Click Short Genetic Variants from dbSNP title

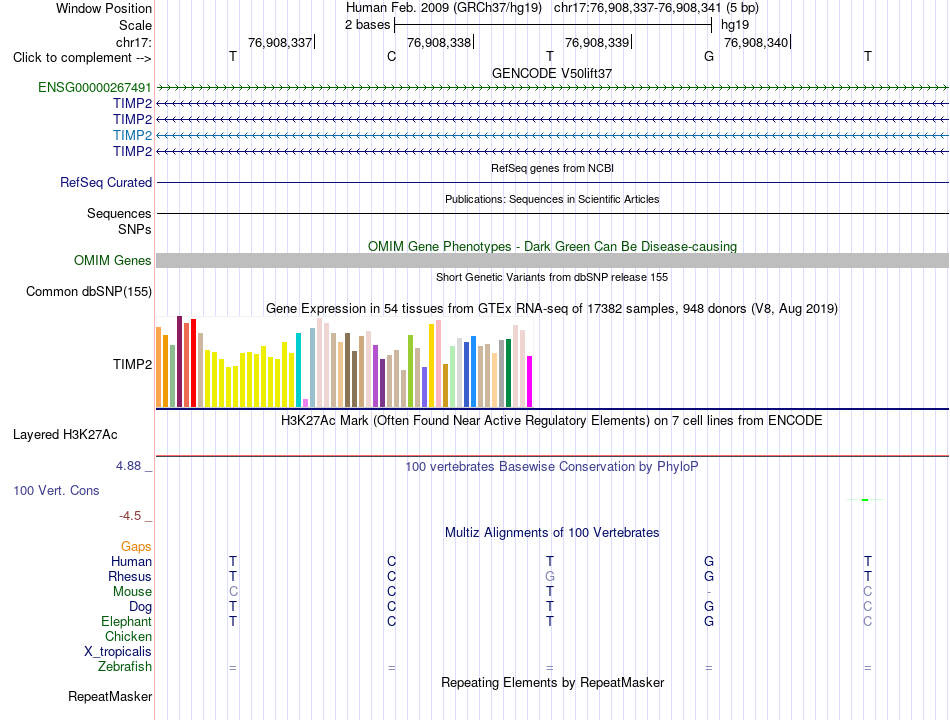pyautogui.click(x=552, y=277)
